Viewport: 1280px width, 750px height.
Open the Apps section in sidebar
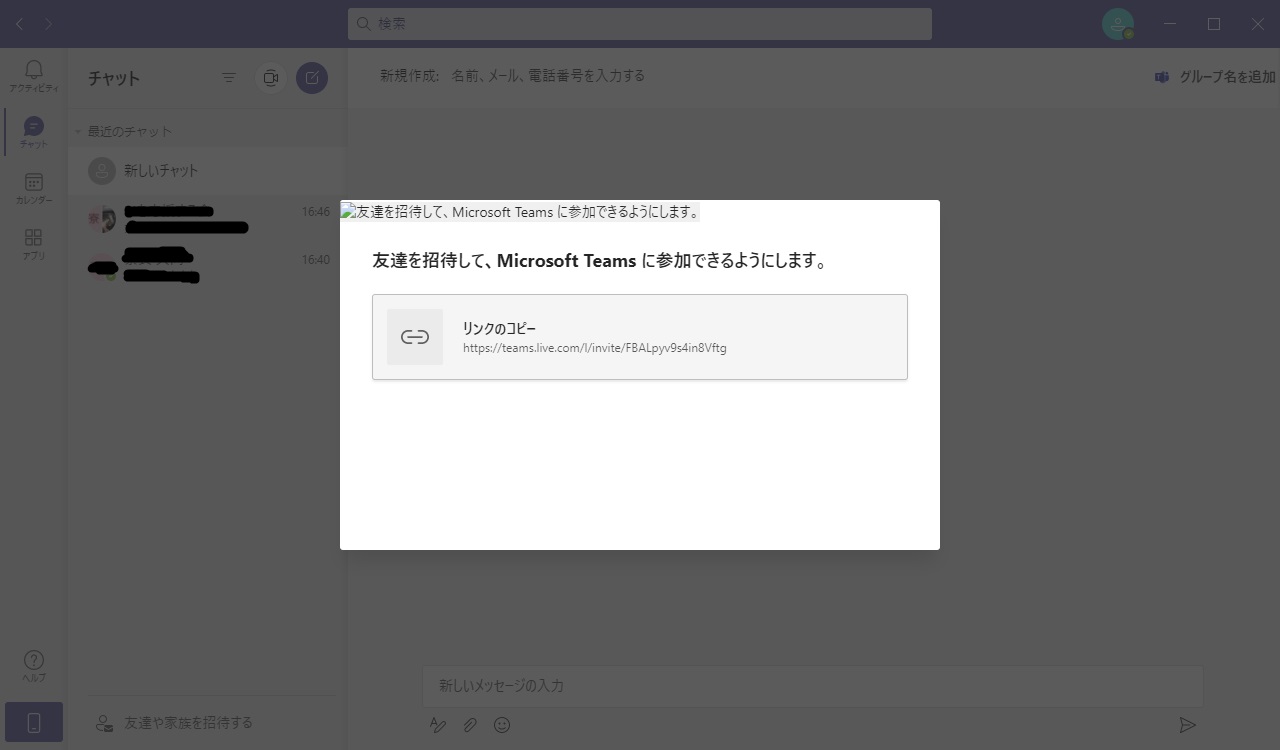click(x=34, y=243)
